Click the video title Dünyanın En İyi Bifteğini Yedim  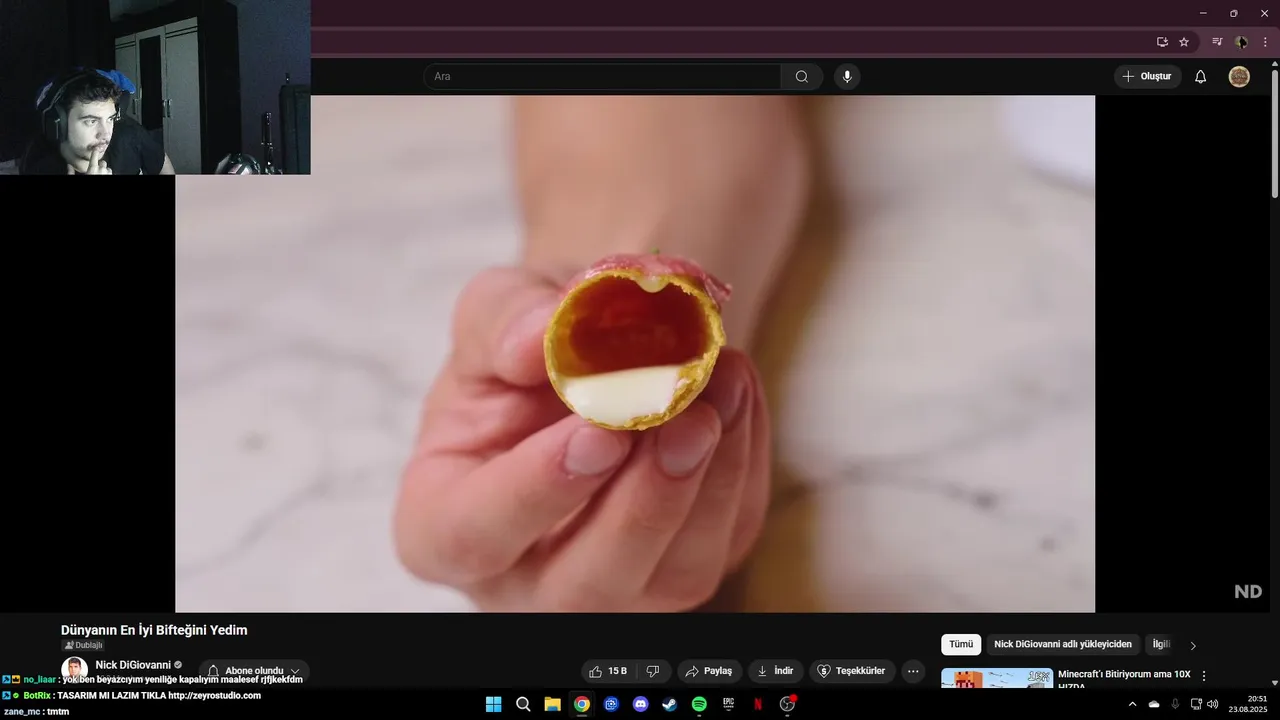154,630
